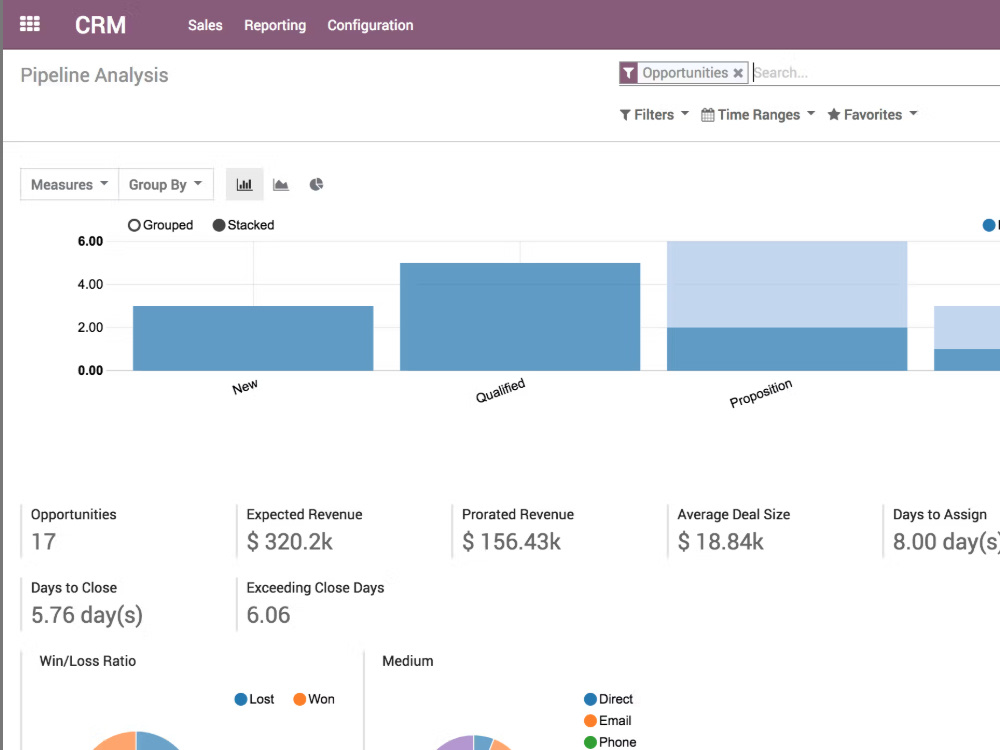Toggle the Won legend series
1000x750 pixels.
click(314, 699)
